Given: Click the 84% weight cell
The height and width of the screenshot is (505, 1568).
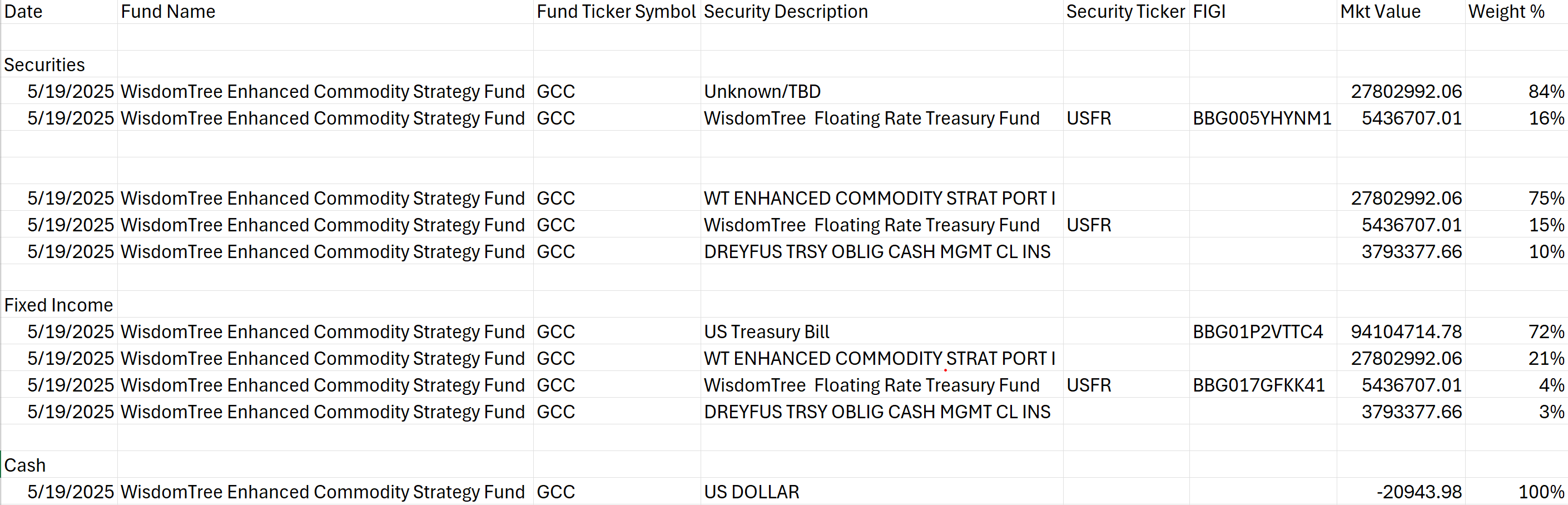Looking at the screenshot, I should 1516,91.
